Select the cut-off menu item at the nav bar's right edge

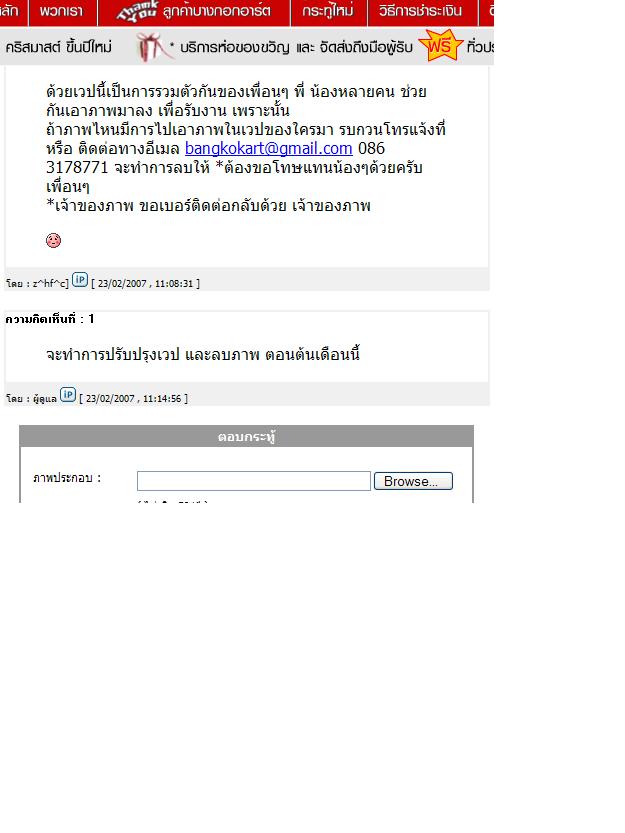click(486, 12)
